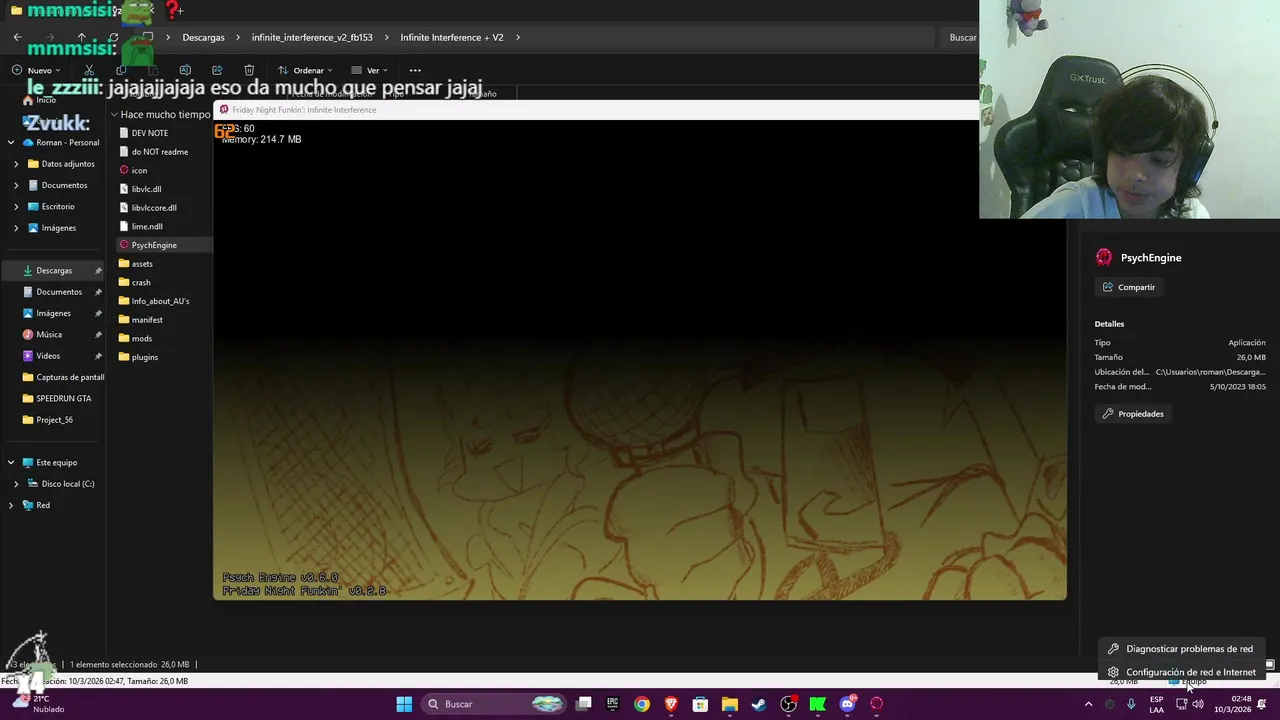Delete the selected PsychEngine file
The width and height of the screenshot is (1280, 720).
(x=249, y=70)
